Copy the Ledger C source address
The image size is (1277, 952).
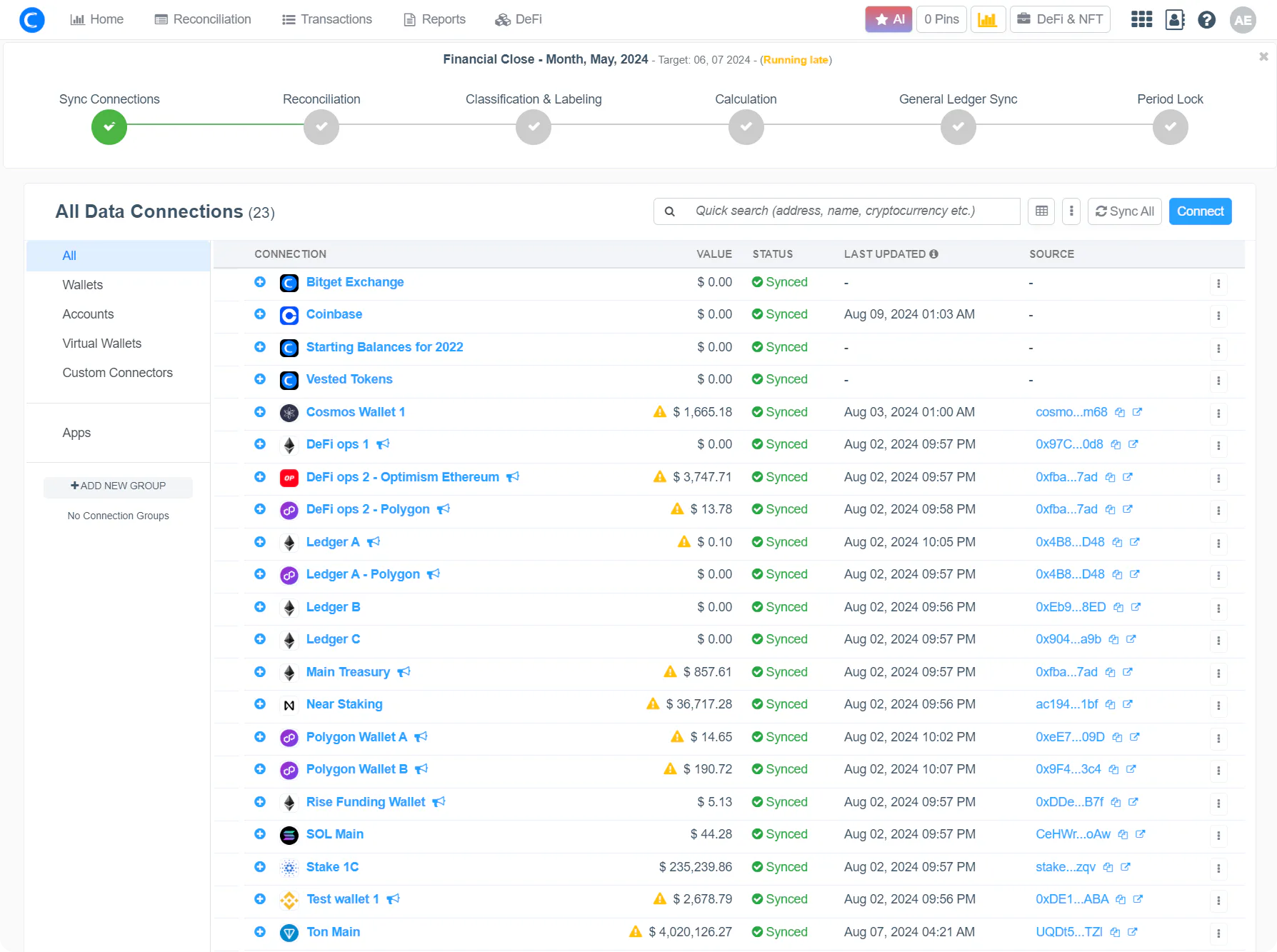coord(1113,639)
